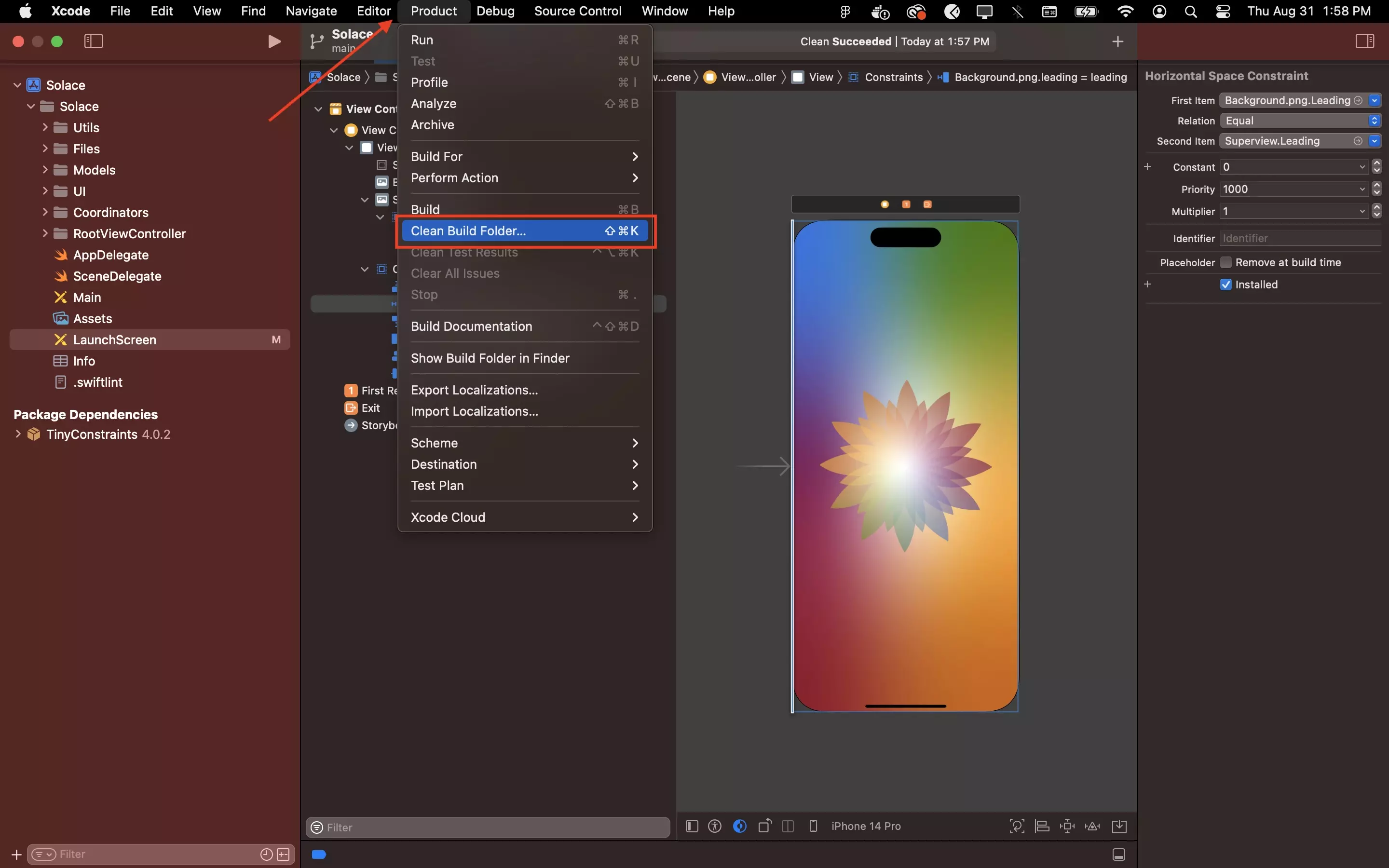Click the Exit icon above canvas

point(927,204)
